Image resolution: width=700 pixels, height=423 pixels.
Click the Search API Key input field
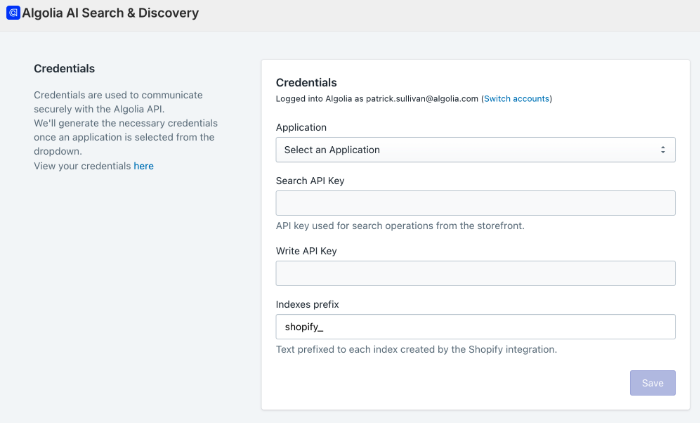pyautogui.click(x=475, y=203)
